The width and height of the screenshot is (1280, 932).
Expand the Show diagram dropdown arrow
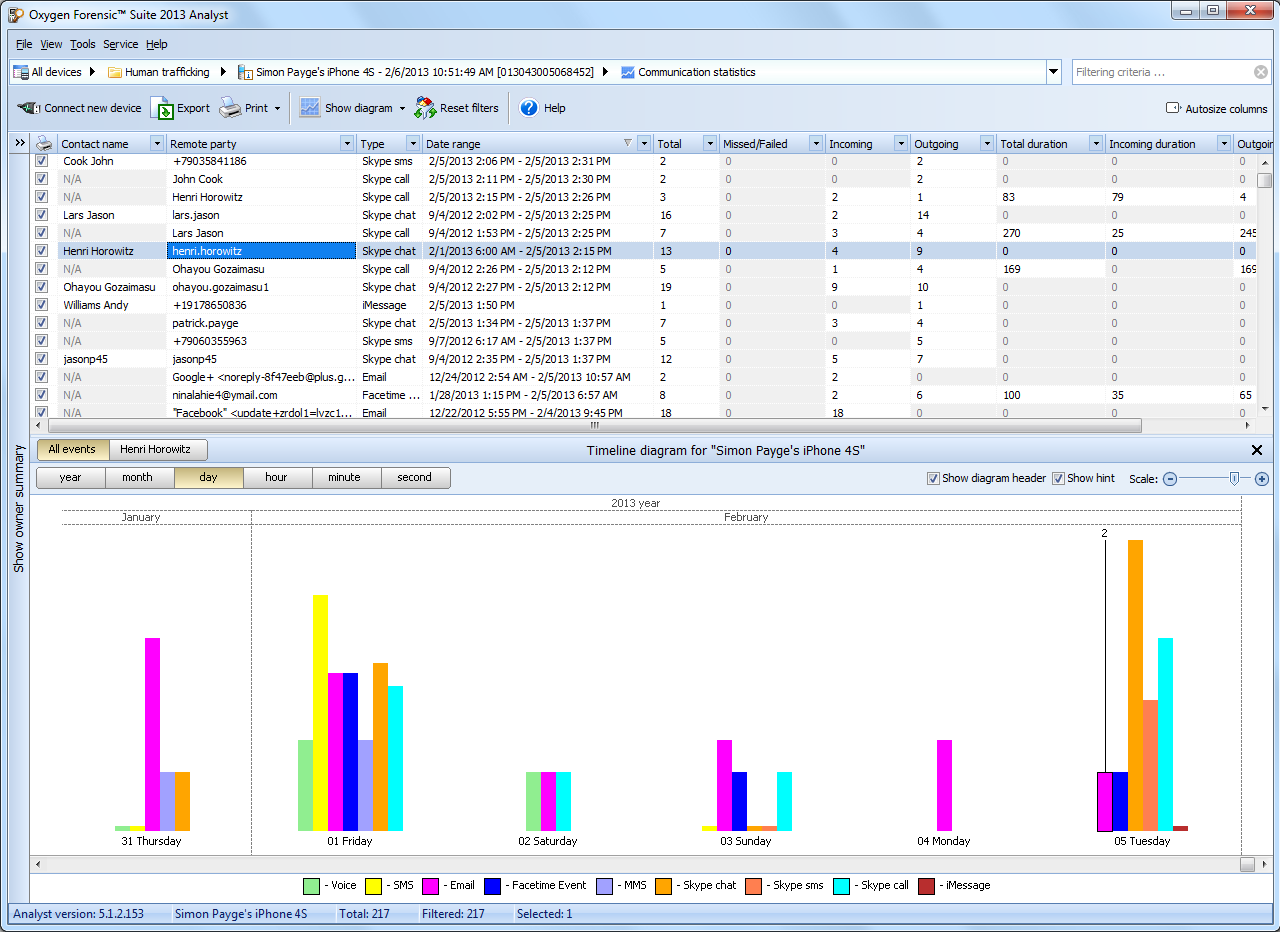[402, 108]
